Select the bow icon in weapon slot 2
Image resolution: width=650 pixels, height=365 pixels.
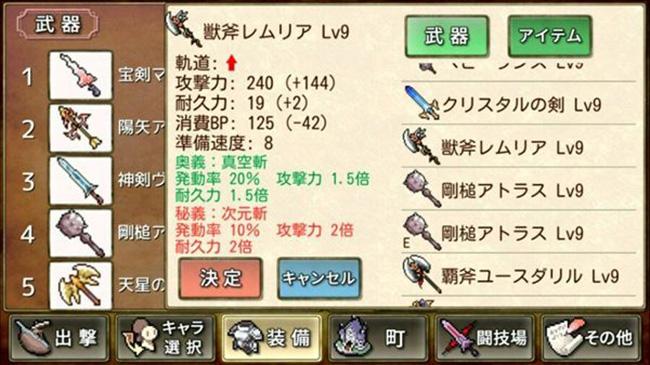point(80,128)
